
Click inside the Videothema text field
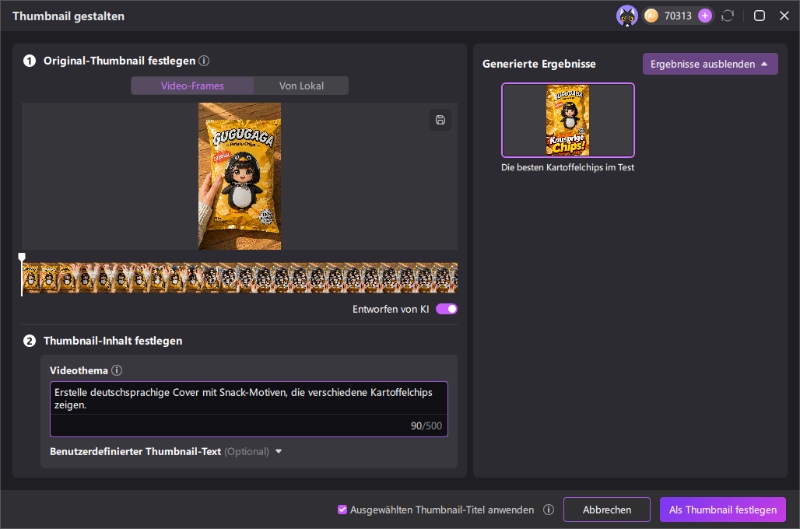coord(249,409)
